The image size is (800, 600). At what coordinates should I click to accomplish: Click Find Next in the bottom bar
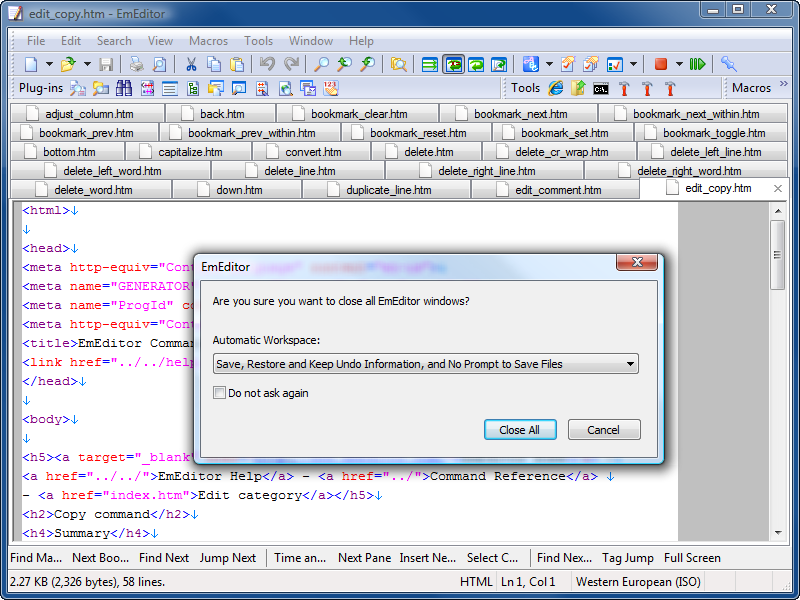164,558
